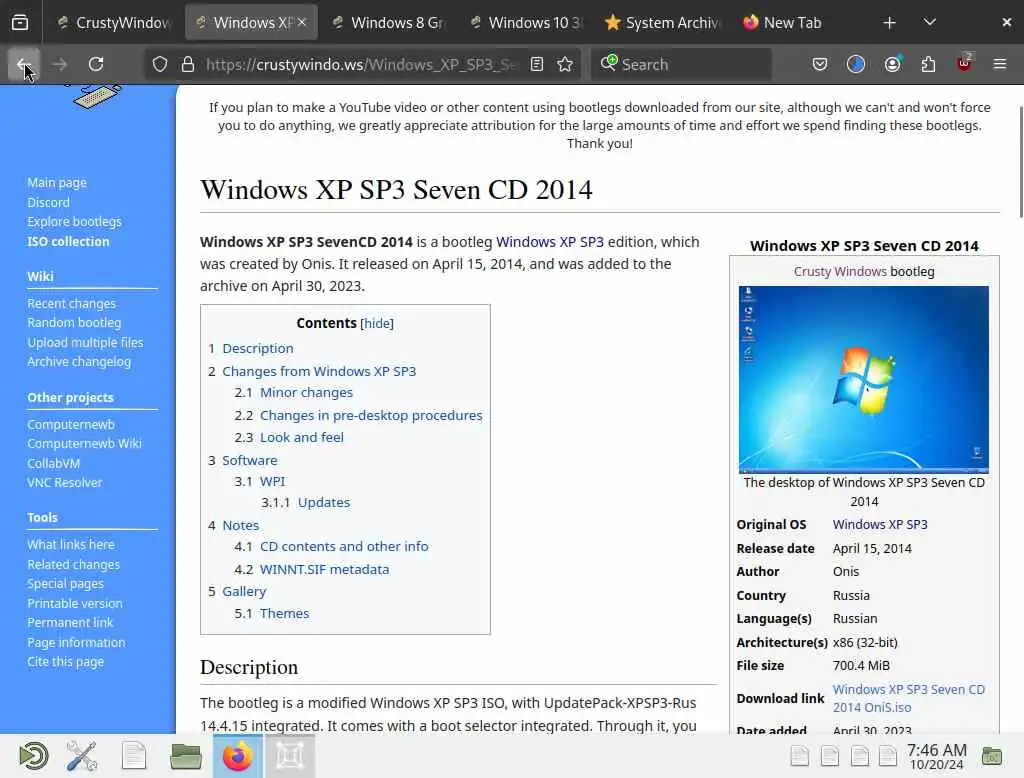Jump to Look and feel section
1024x778 pixels.
tap(302, 437)
